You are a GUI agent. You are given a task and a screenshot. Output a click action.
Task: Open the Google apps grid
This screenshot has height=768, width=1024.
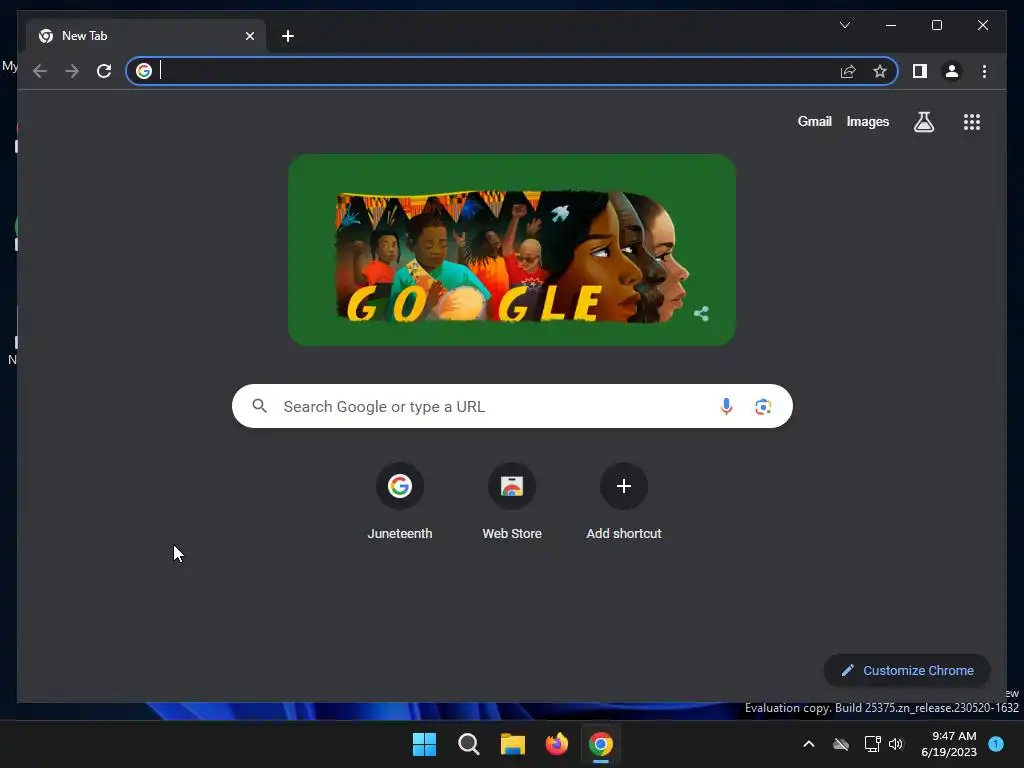972,121
